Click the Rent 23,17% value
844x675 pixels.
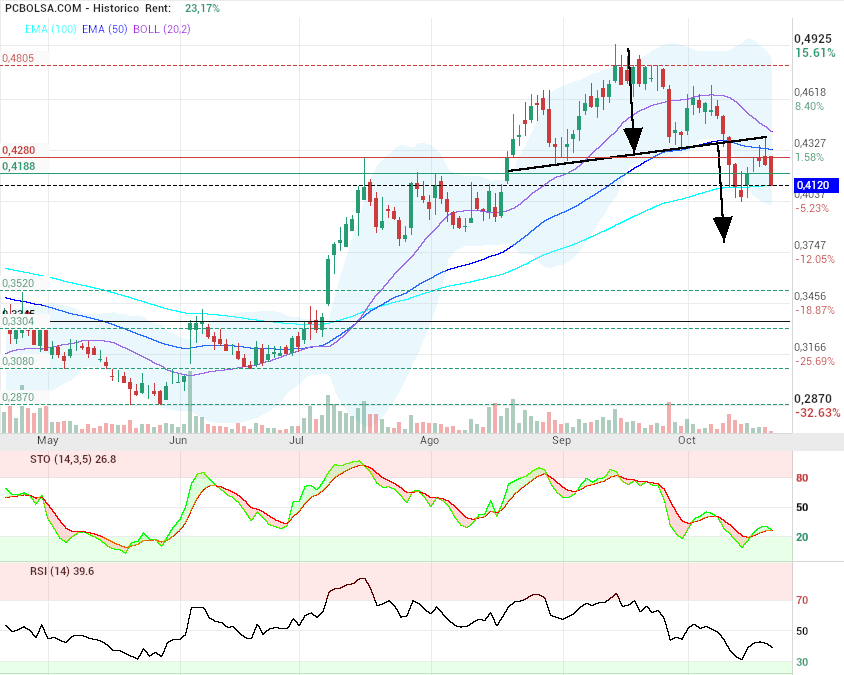[203, 8]
